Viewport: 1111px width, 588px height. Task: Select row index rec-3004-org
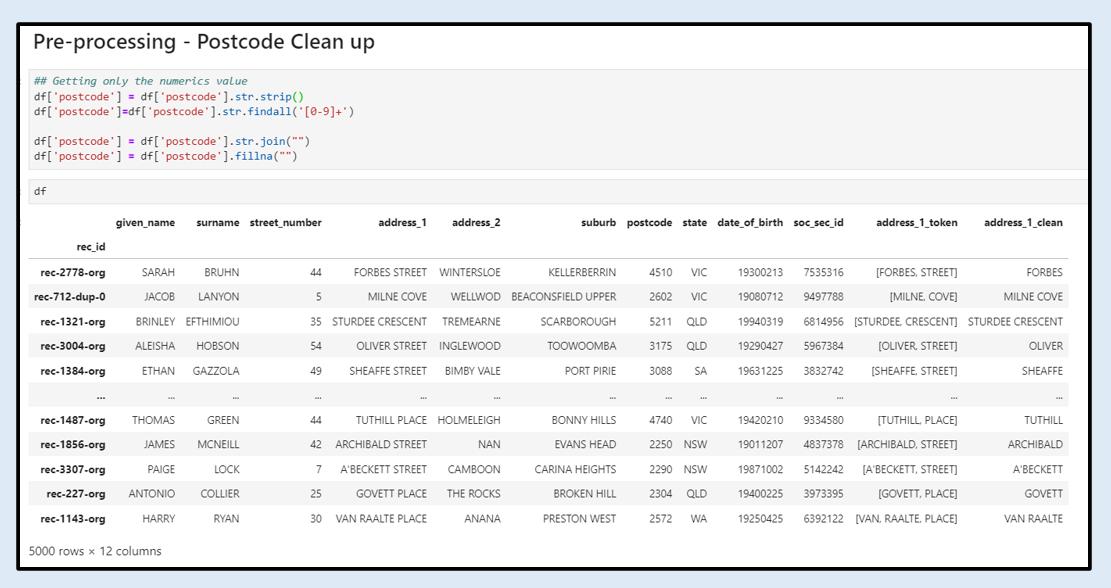73,346
